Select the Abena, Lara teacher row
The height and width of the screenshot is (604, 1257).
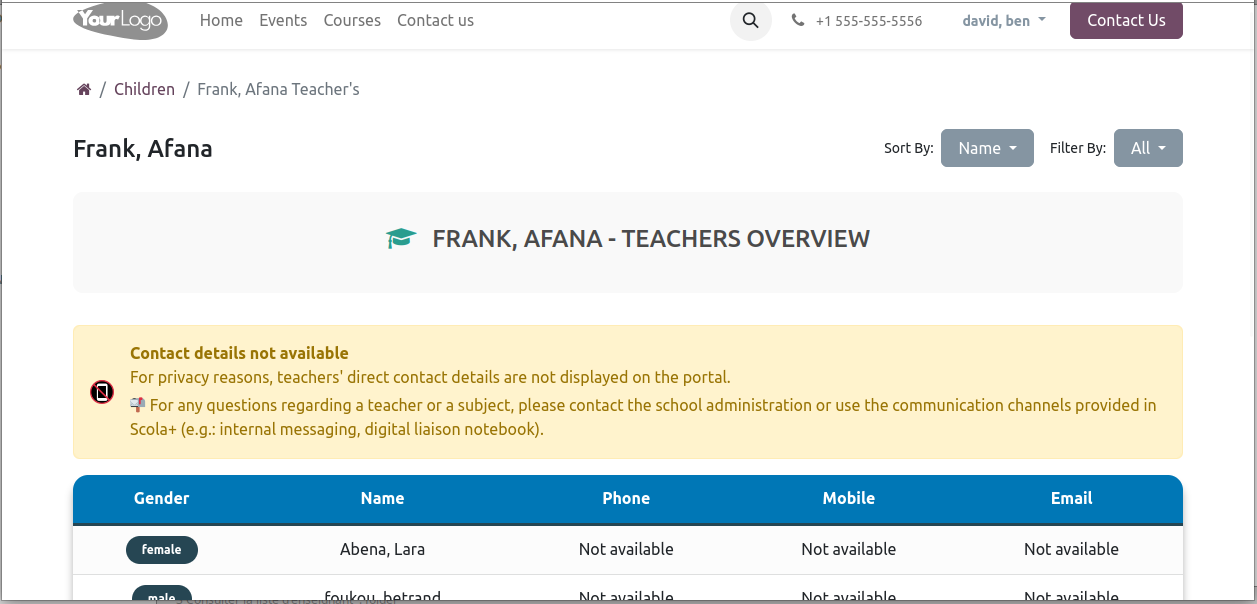[x=382, y=550]
